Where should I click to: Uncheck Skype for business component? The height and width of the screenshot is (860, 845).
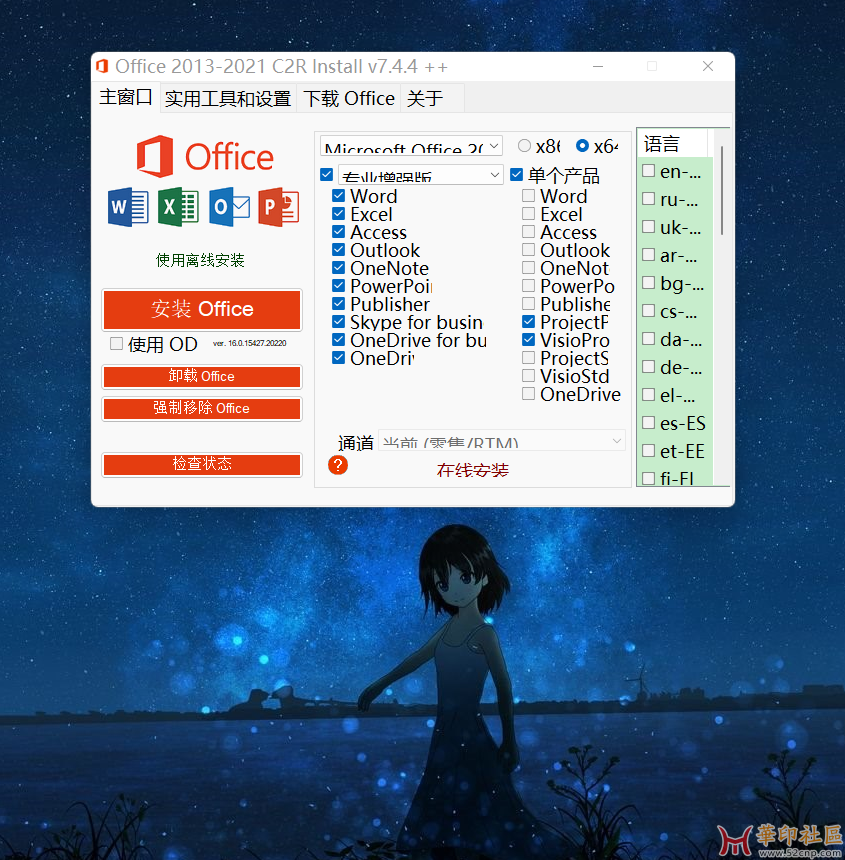click(338, 322)
